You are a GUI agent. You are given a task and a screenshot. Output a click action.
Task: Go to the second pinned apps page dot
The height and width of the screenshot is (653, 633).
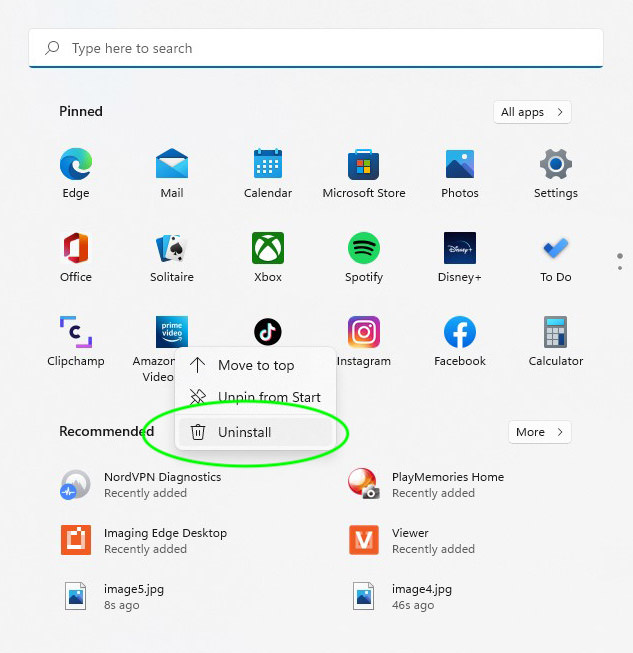click(620, 268)
